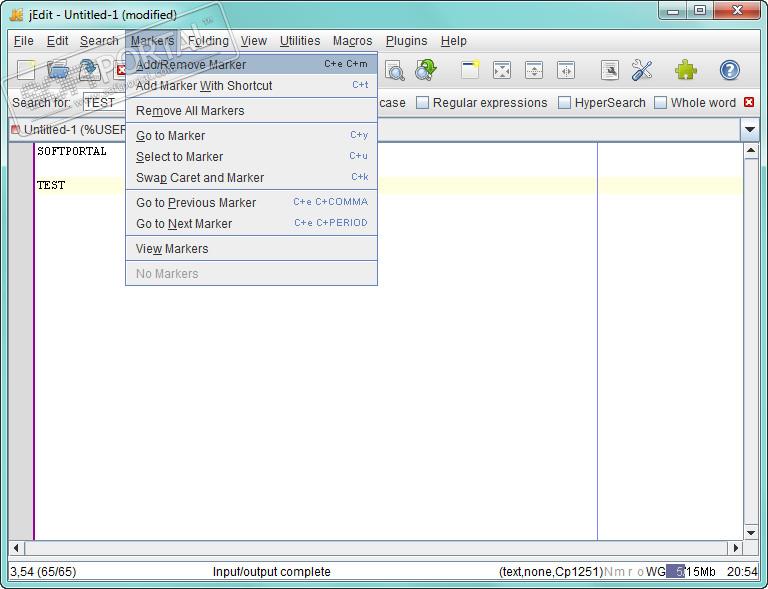Click the Split Horizontally toolbar icon
Viewport: 768px width, 589px height.
pyautogui.click(x=534, y=70)
